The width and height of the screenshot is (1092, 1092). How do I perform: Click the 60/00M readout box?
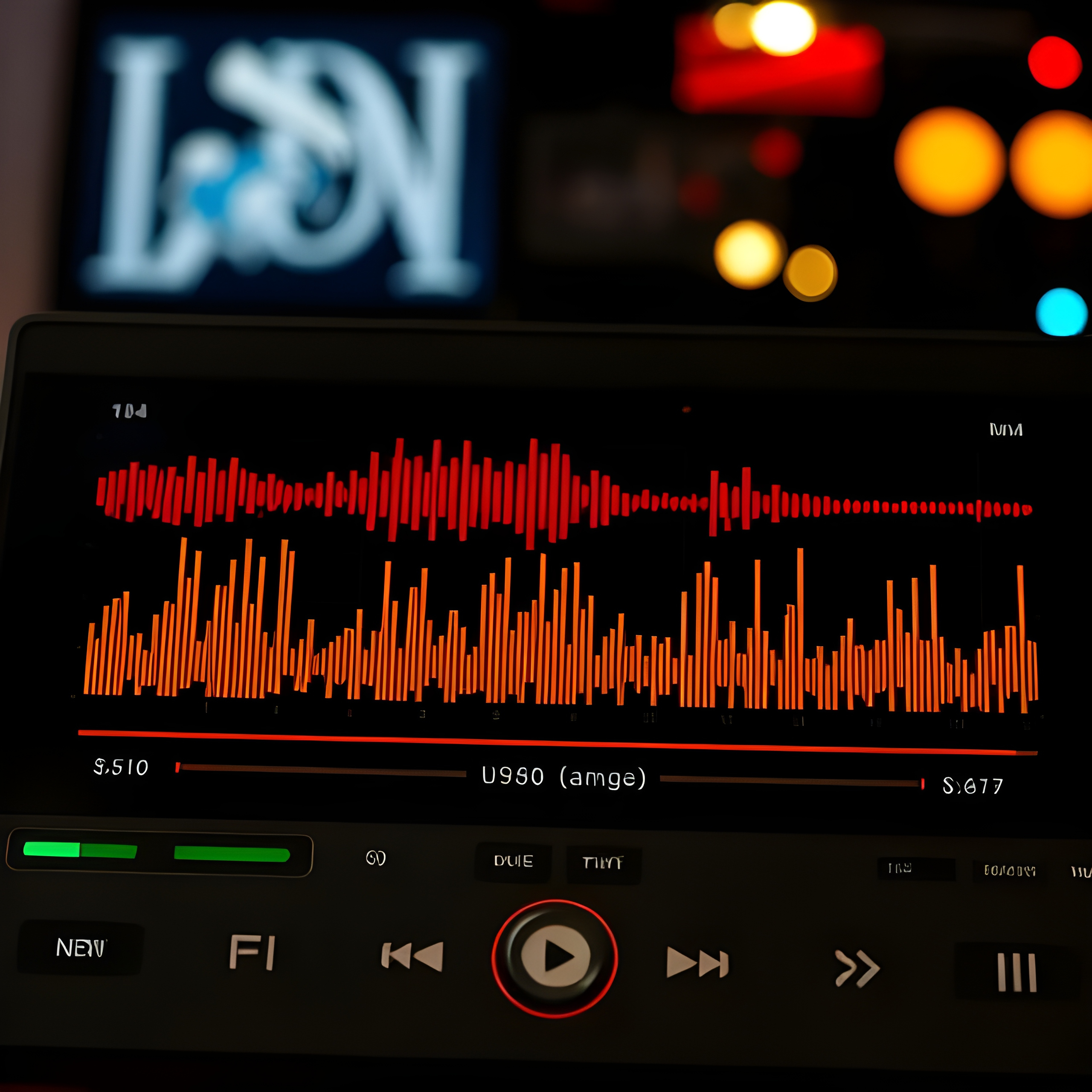point(1010,871)
